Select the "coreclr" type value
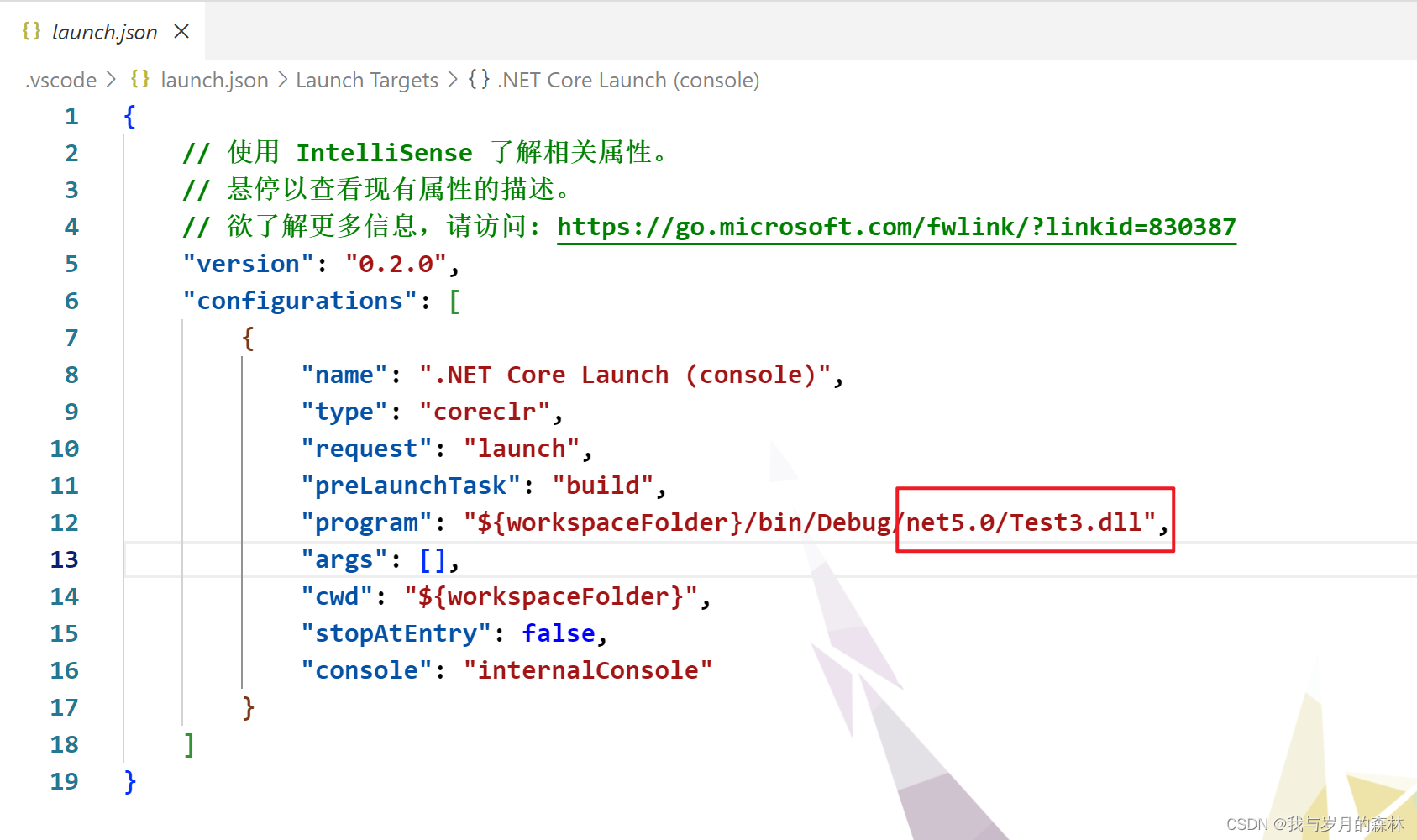 [485, 411]
